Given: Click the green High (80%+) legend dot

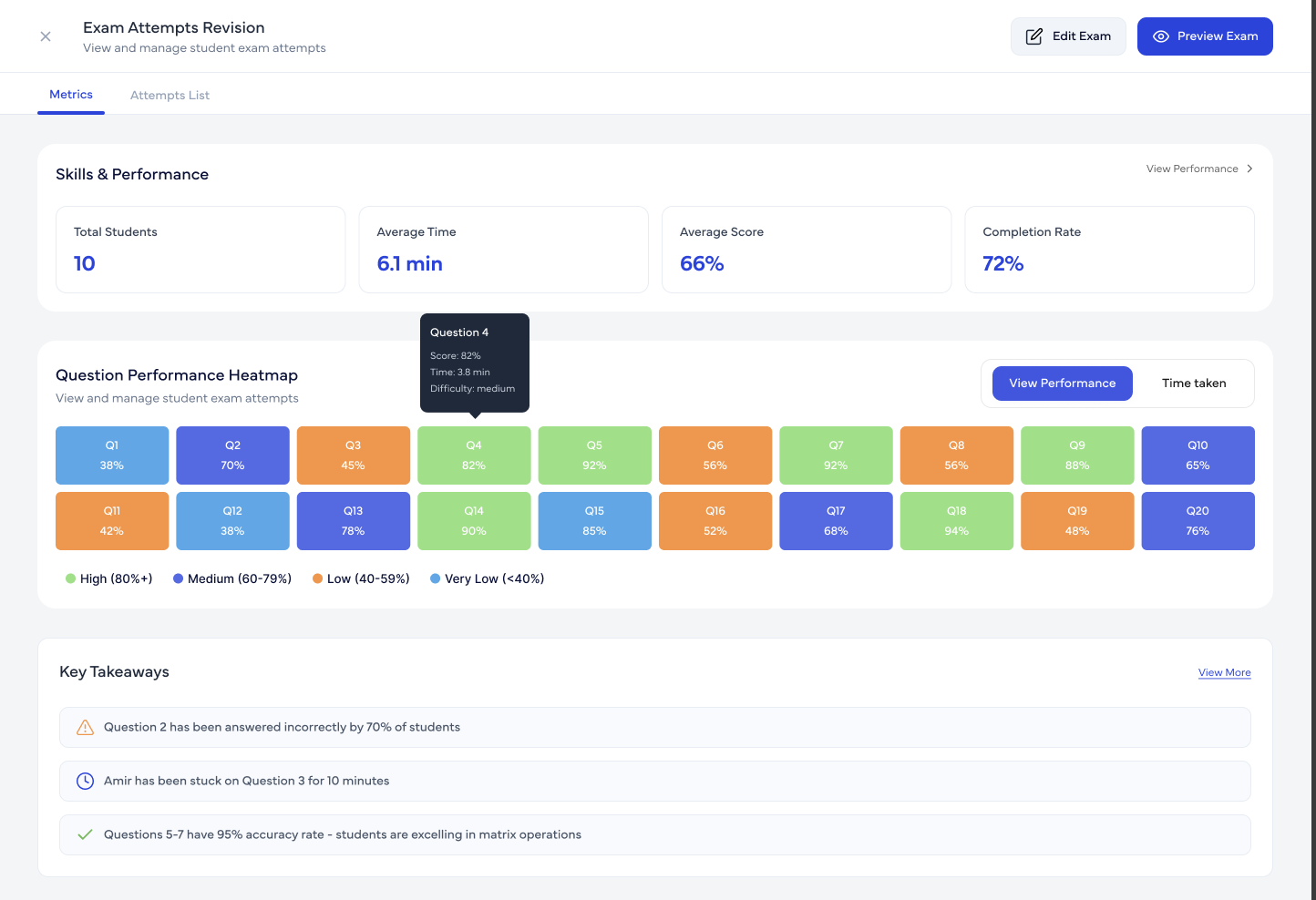Looking at the screenshot, I should 70,578.
